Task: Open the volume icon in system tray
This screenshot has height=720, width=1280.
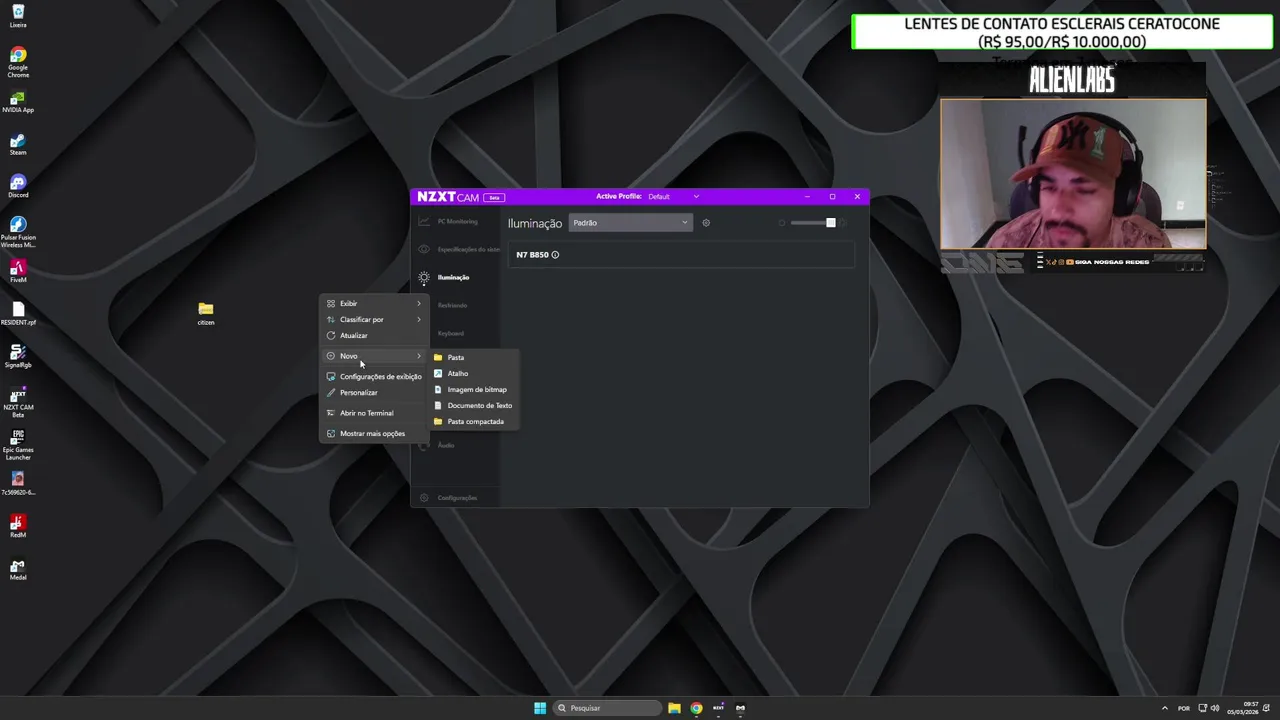Action: 1216,708
